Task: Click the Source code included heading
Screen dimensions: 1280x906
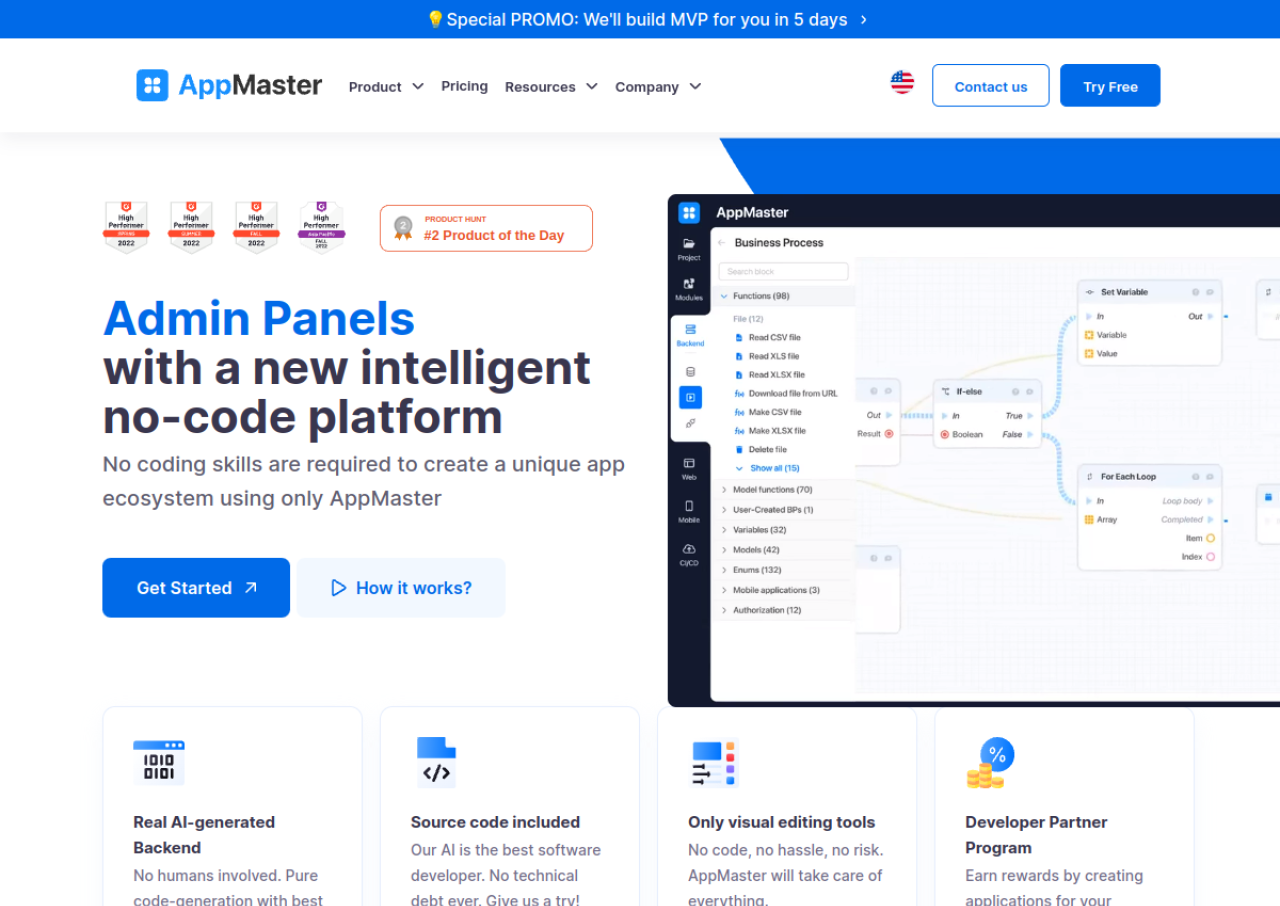Action: (x=495, y=822)
